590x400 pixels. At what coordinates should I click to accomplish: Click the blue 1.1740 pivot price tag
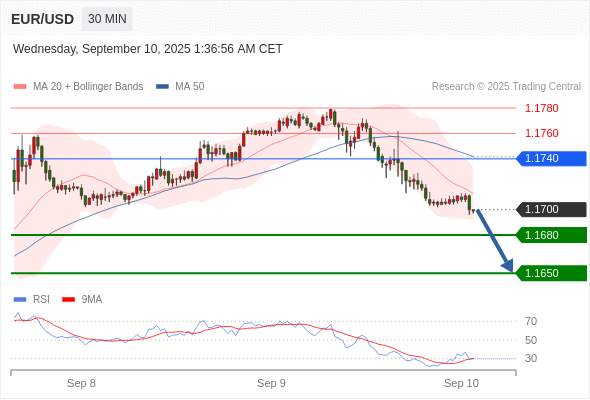(x=551, y=158)
